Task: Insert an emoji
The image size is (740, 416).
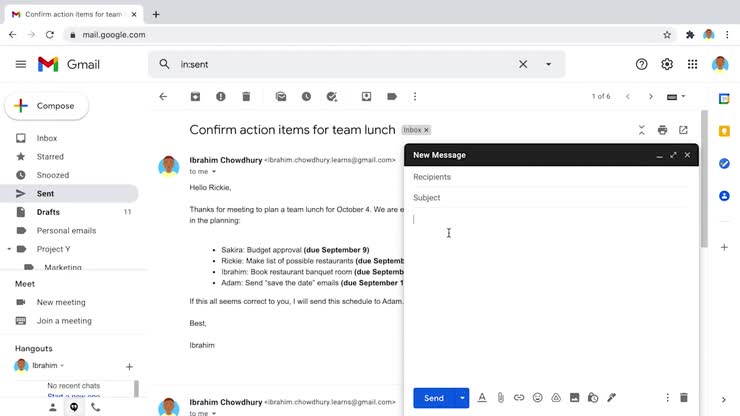Action: click(538, 398)
